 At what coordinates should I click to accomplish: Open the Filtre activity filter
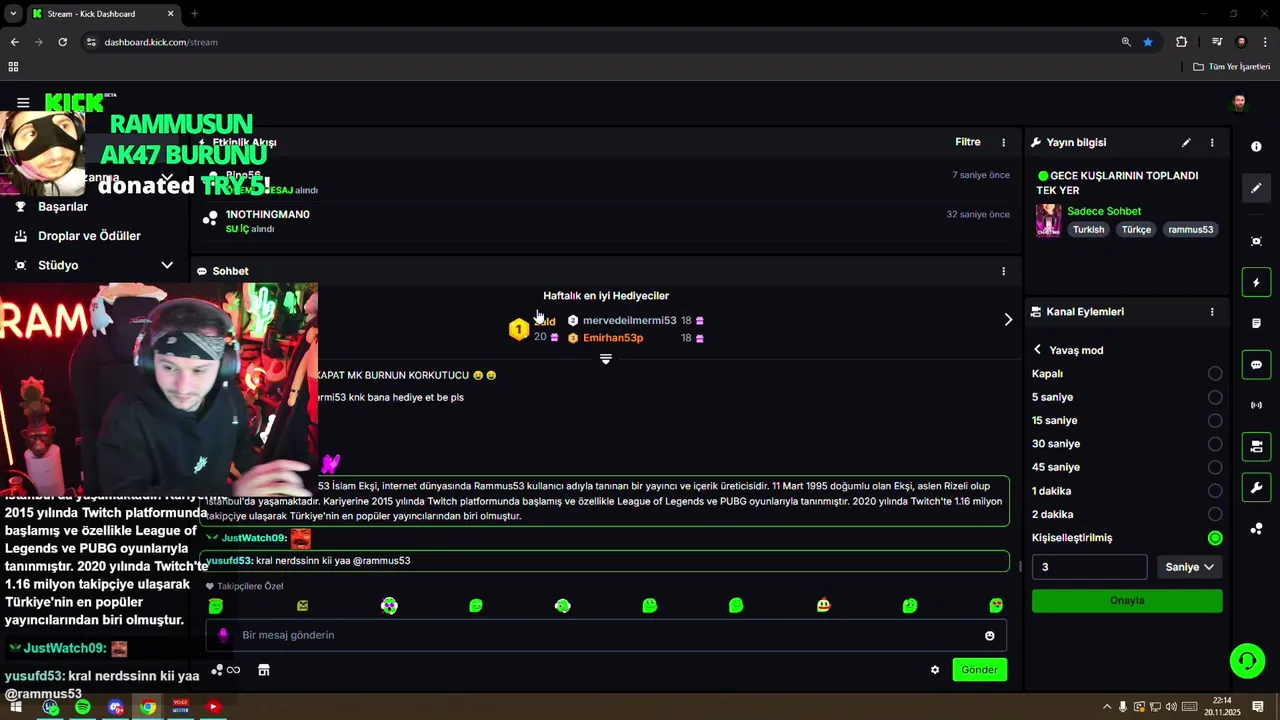point(968,143)
